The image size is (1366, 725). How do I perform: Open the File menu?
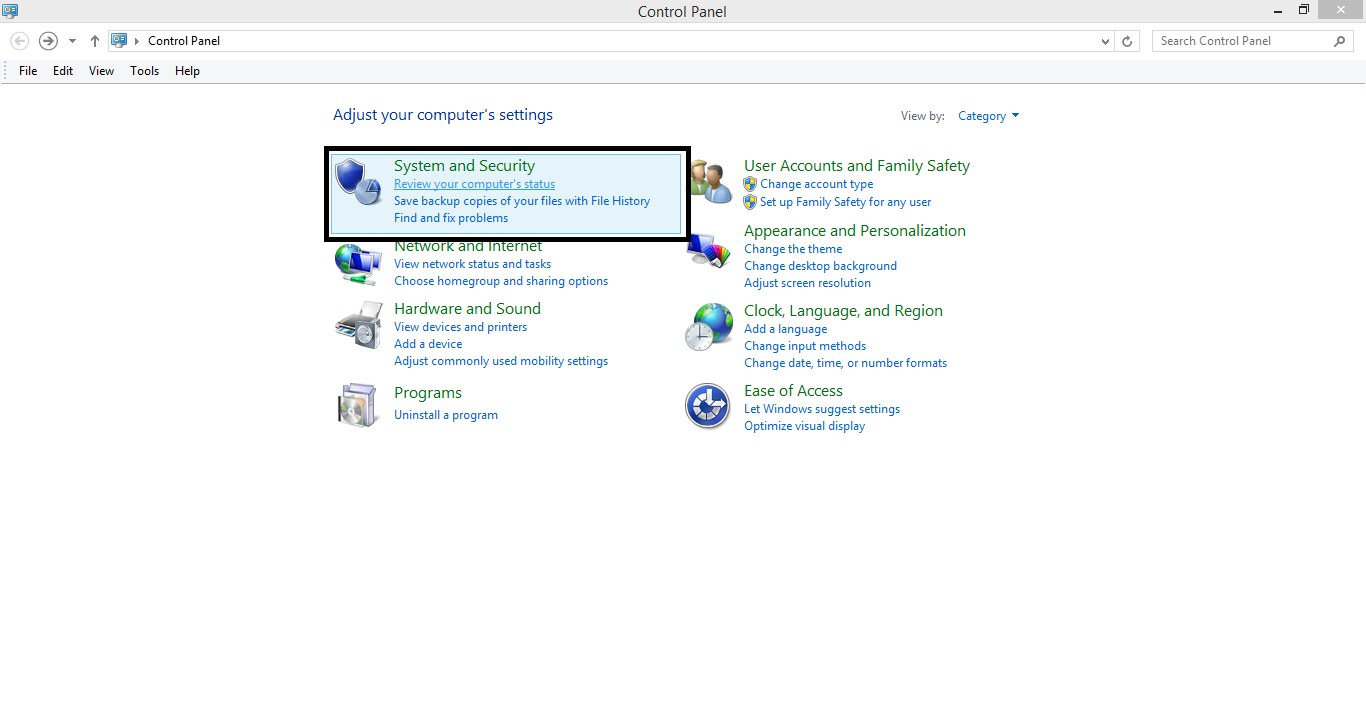(x=28, y=71)
